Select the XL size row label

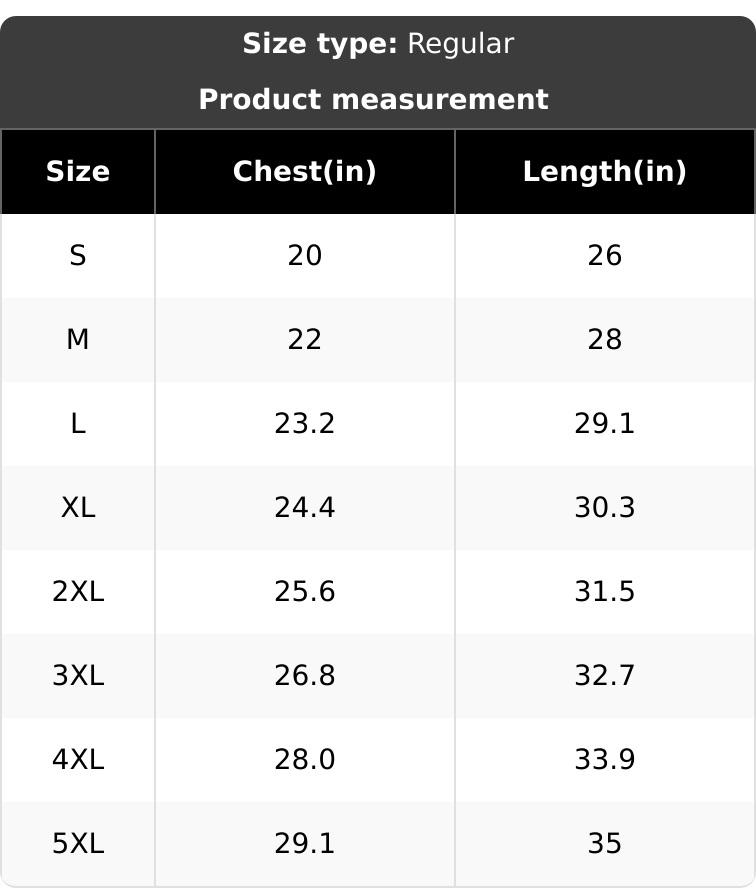coord(77,508)
